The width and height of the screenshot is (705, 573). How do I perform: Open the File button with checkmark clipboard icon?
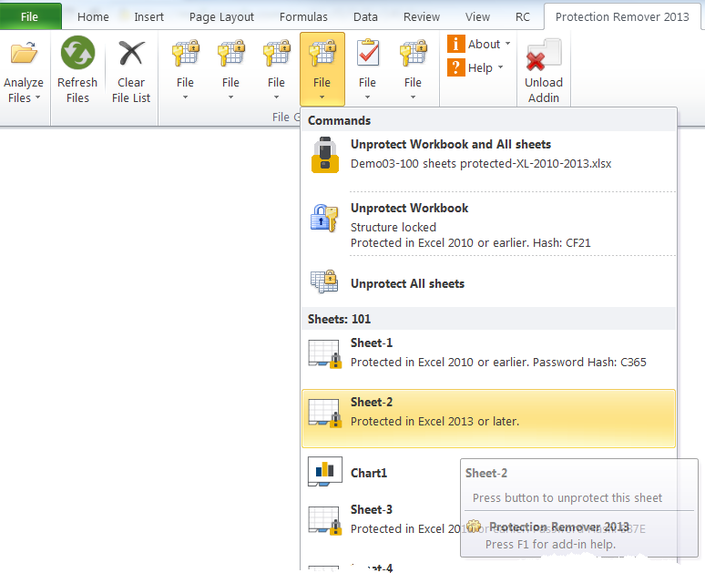[x=367, y=69]
